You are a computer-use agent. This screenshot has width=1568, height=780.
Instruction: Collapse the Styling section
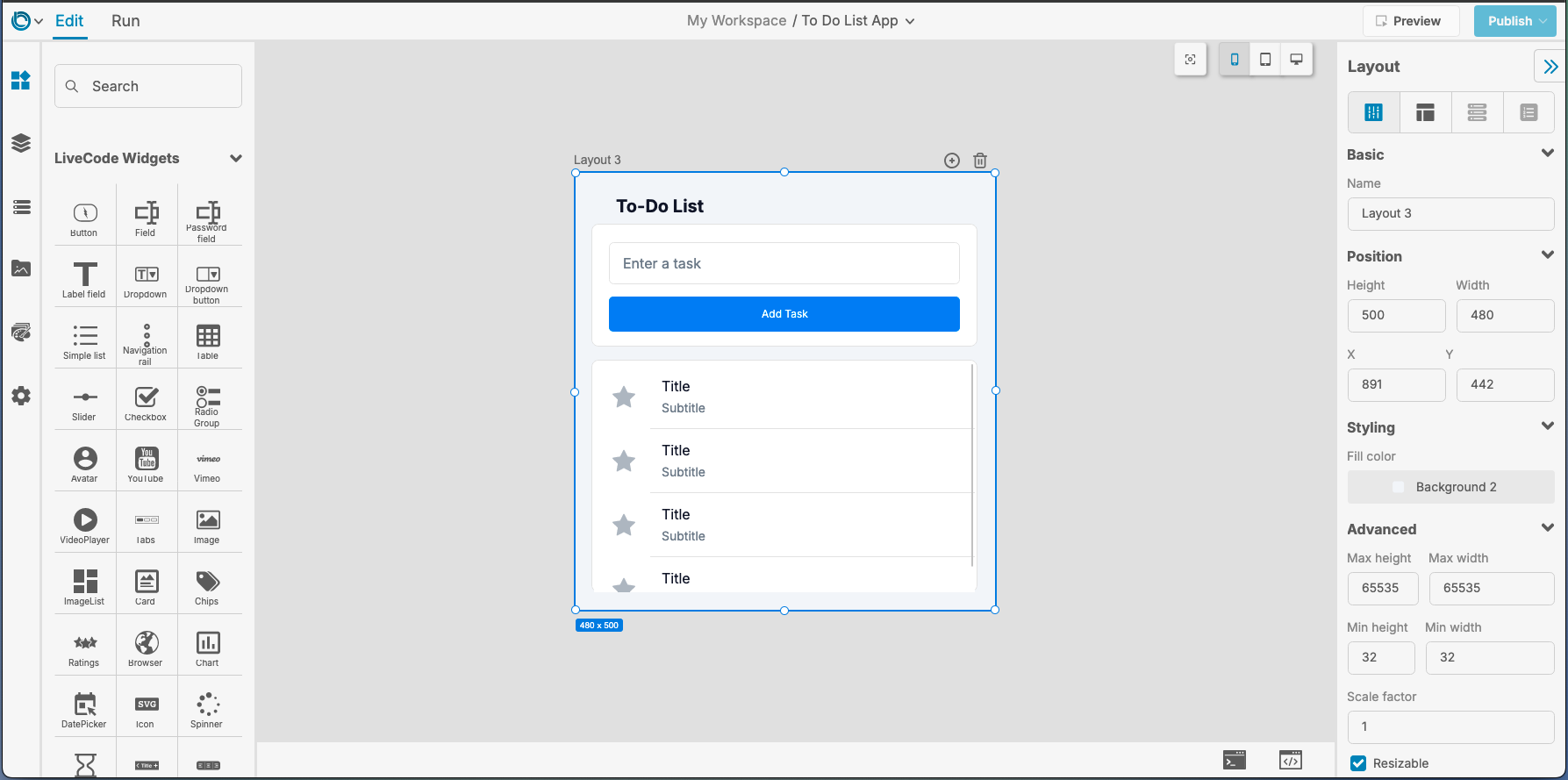tap(1548, 426)
